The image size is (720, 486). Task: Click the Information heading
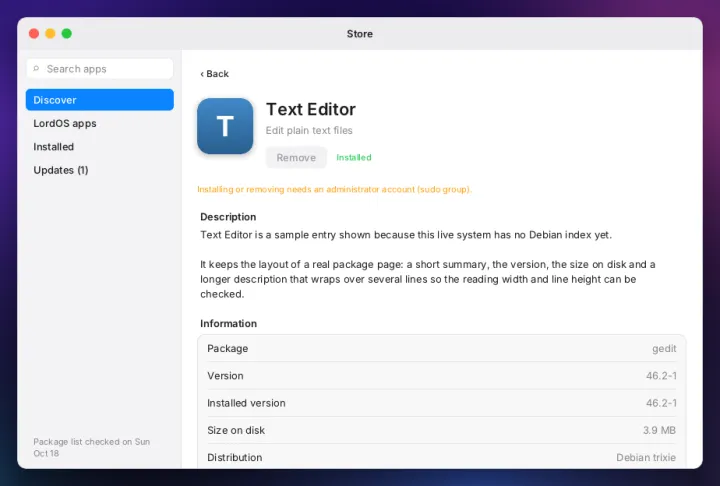click(229, 323)
